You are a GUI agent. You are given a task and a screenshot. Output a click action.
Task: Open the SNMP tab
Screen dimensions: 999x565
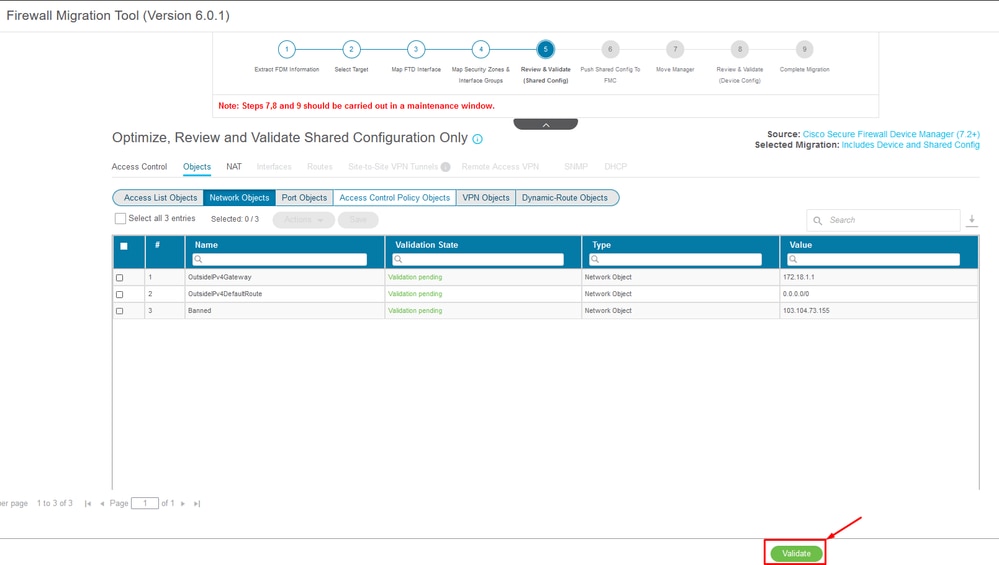576,167
